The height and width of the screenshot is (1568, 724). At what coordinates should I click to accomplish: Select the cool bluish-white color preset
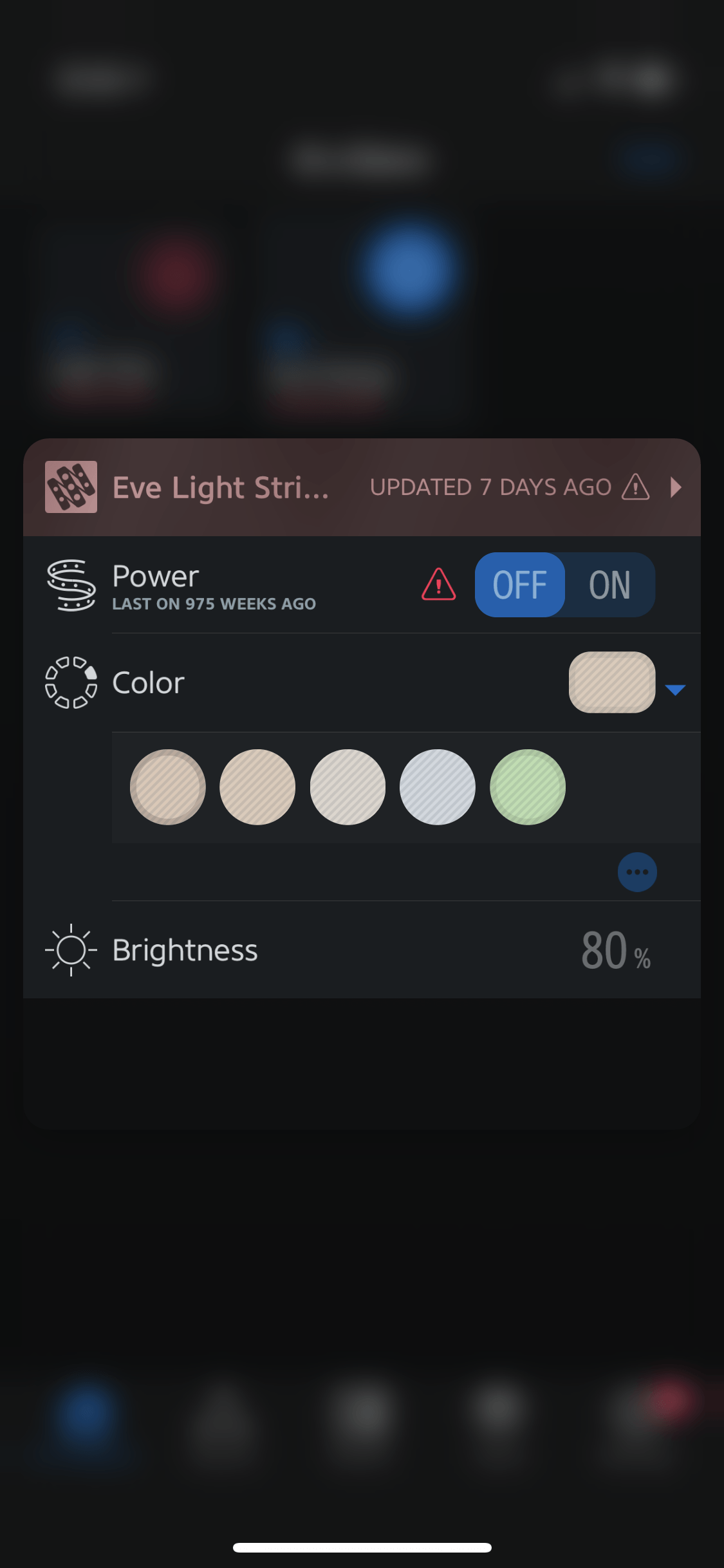click(438, 787)
